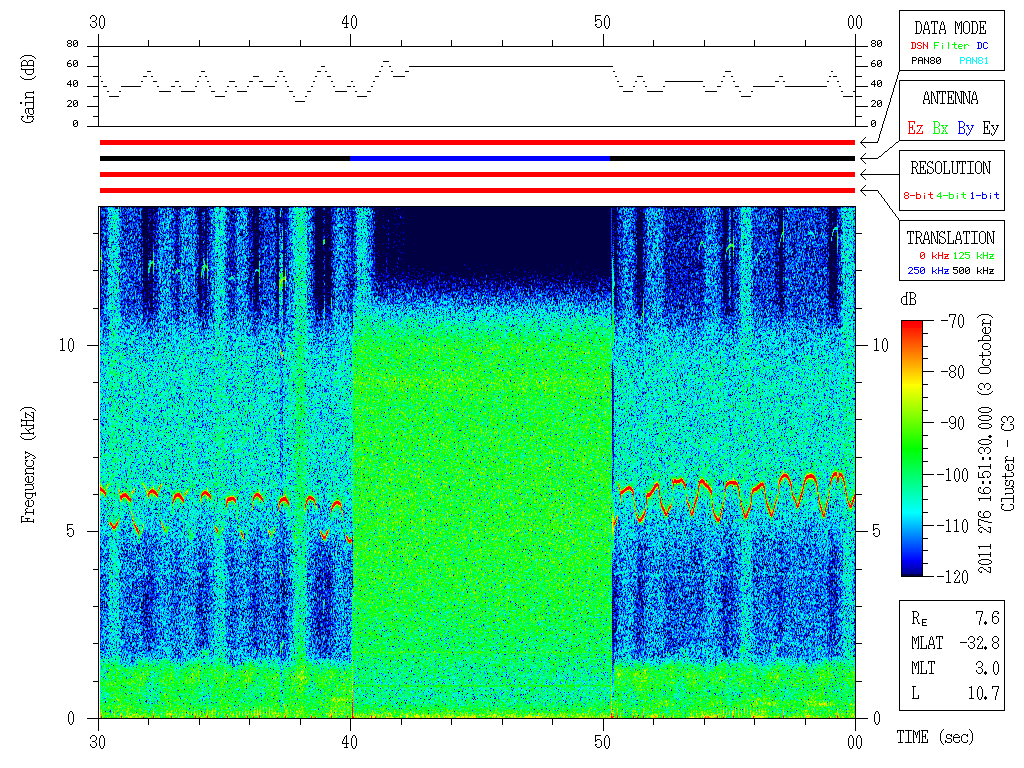
Task: Click the ANTENNA legend title
Action: point(950,99)
